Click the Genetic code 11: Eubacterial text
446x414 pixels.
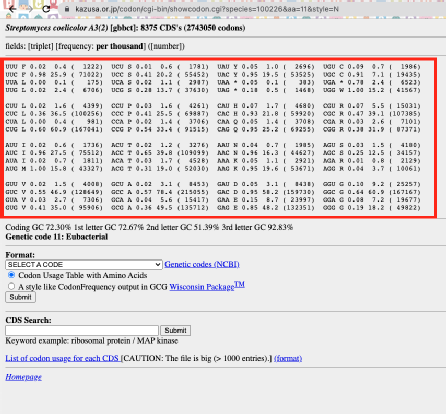(57, 237)
